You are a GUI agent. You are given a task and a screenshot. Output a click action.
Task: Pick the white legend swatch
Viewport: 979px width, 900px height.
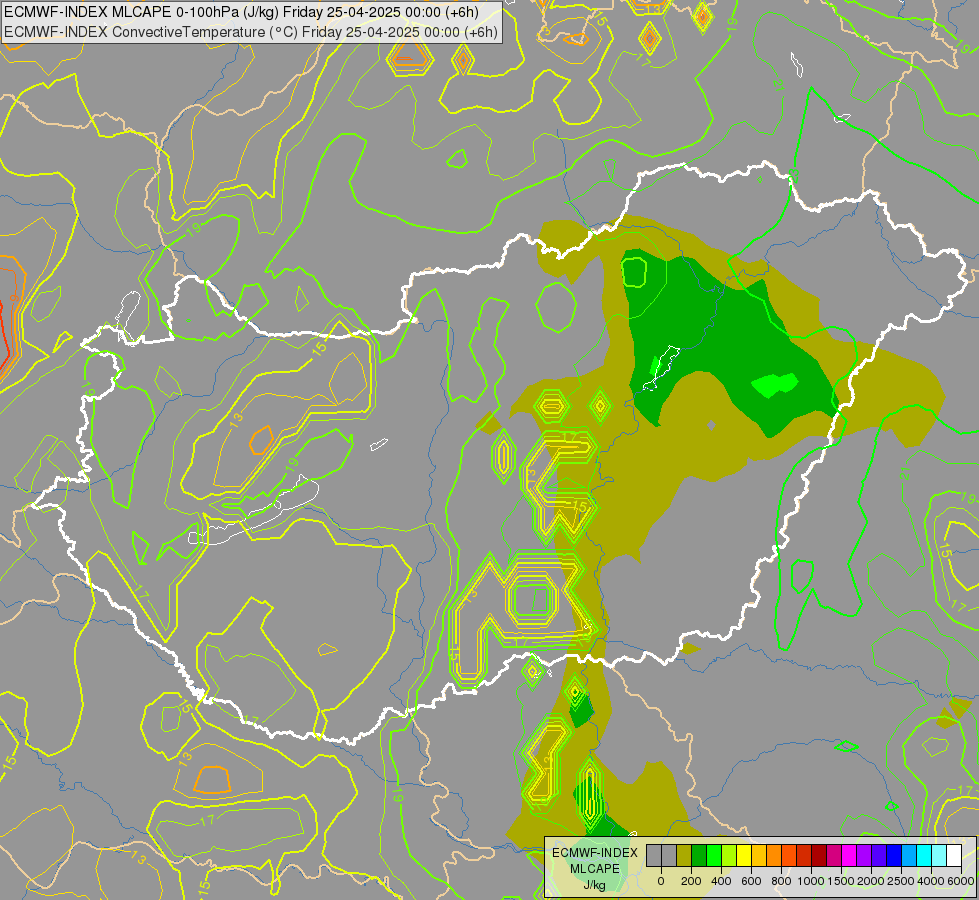pyautogui.click(x=955, y=855)
